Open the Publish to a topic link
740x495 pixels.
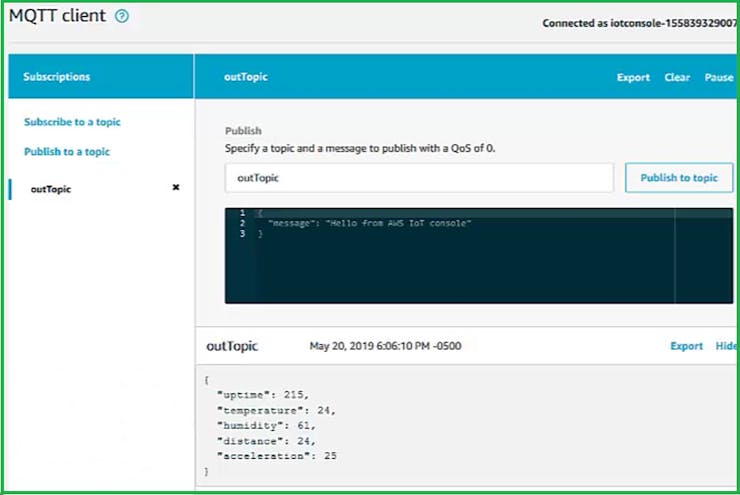[67, 152]
